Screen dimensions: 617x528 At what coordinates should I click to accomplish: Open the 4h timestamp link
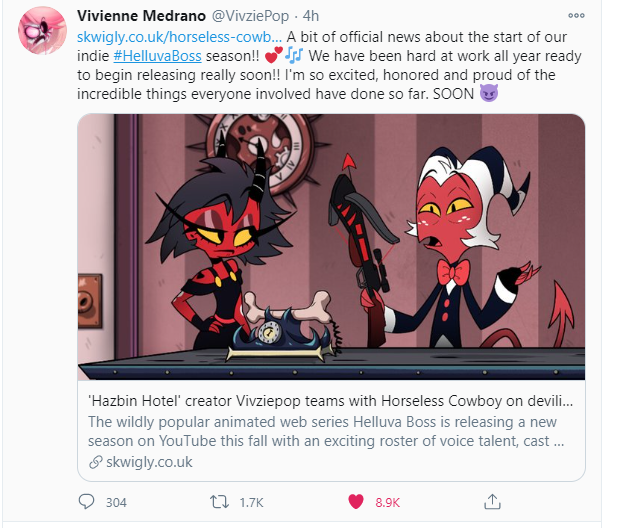(x=311, y=16)
